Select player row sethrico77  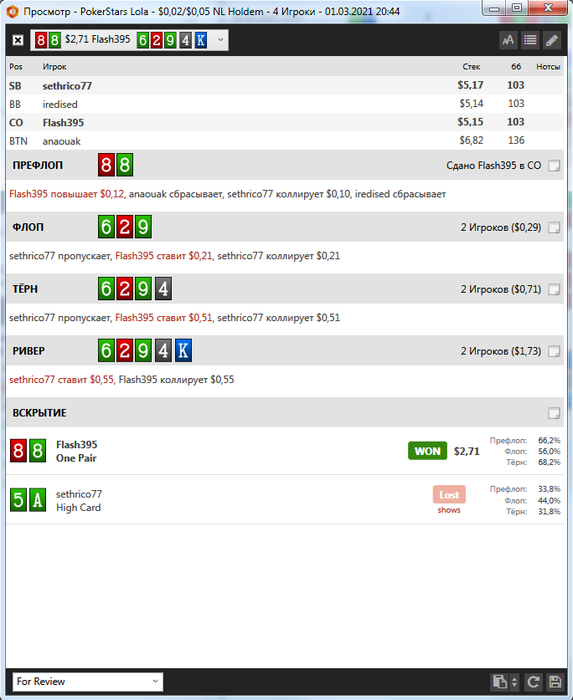pyautogui.click(x=285, y=85)
